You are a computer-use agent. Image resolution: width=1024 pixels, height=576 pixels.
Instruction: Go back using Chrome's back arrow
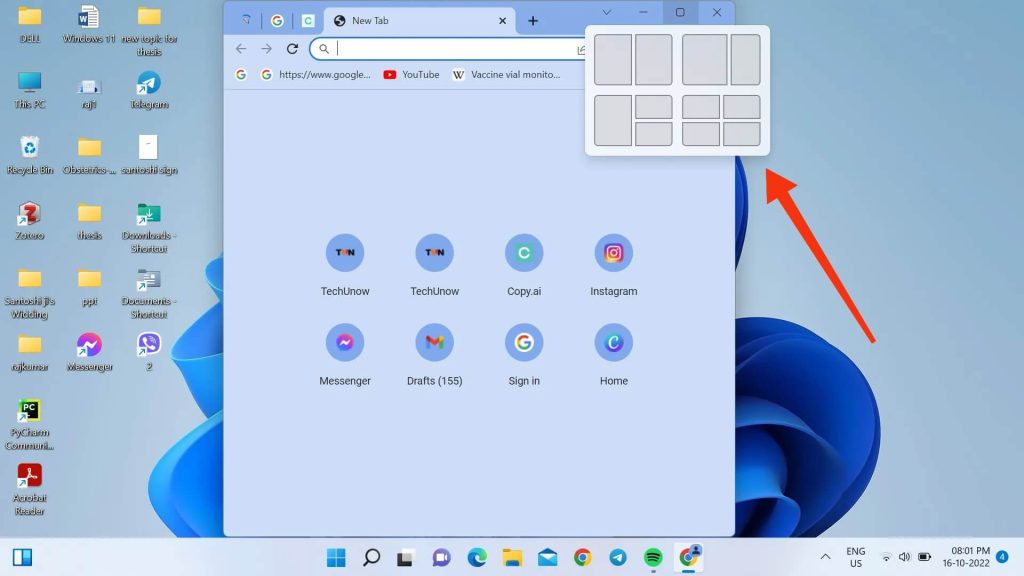click(241, 48)
